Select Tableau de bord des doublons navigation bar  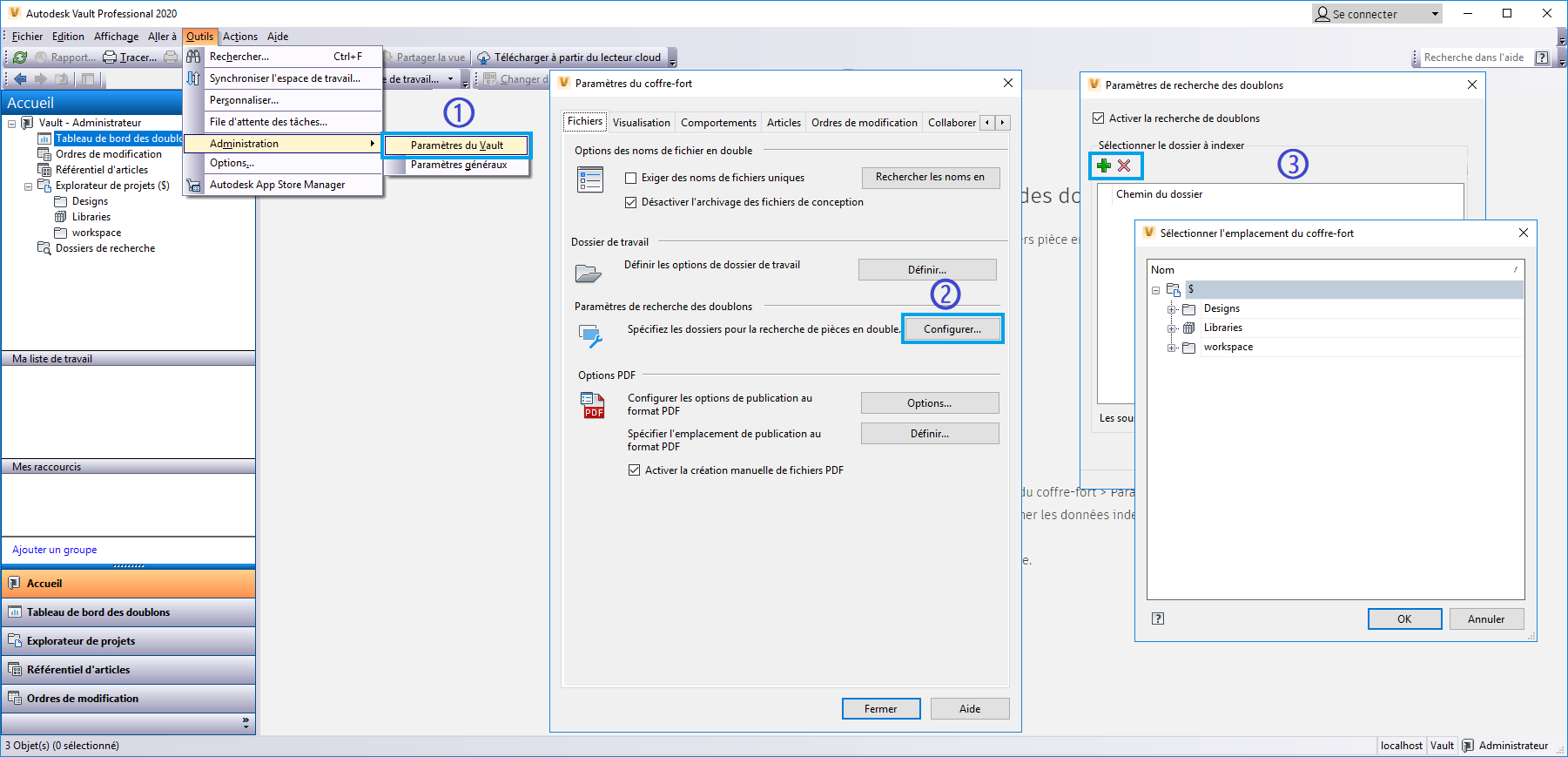tap(128, 612)
